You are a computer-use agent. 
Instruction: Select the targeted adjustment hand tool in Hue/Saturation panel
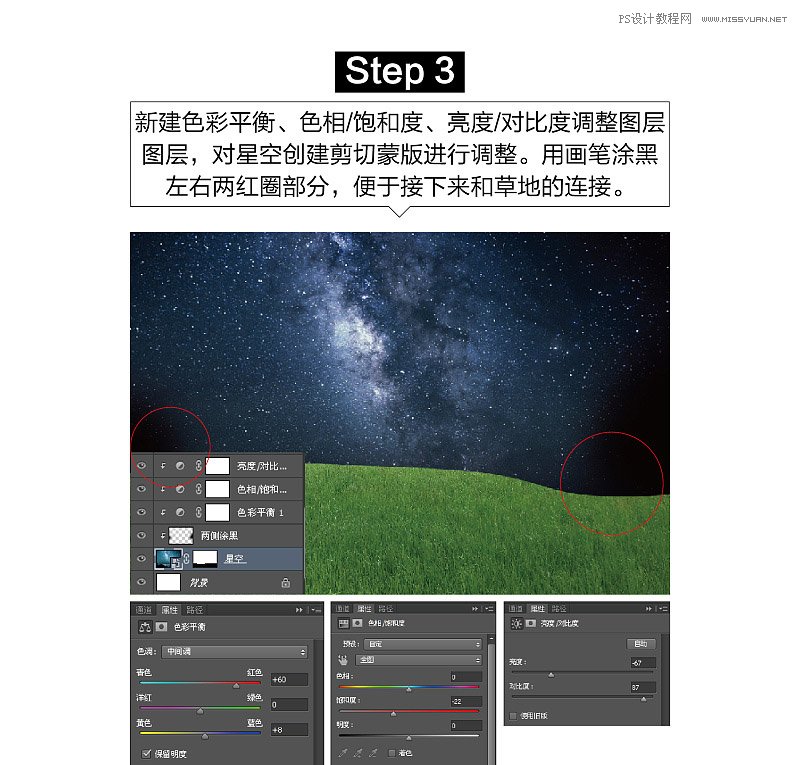(x=344, y=660)
